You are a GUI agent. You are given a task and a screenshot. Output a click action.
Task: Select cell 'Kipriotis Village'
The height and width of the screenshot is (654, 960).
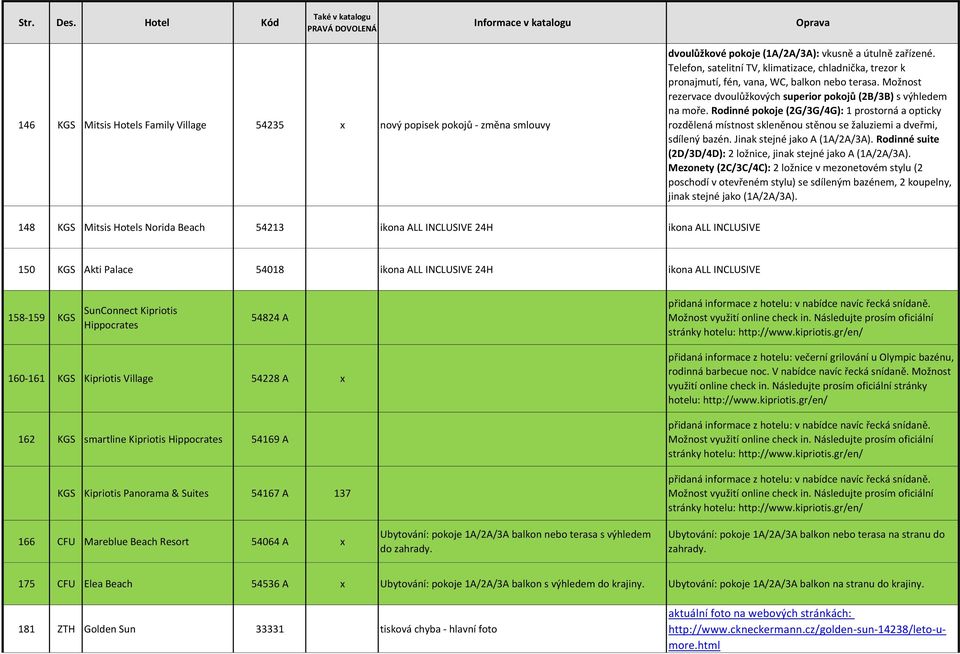[x=157, y=378]
